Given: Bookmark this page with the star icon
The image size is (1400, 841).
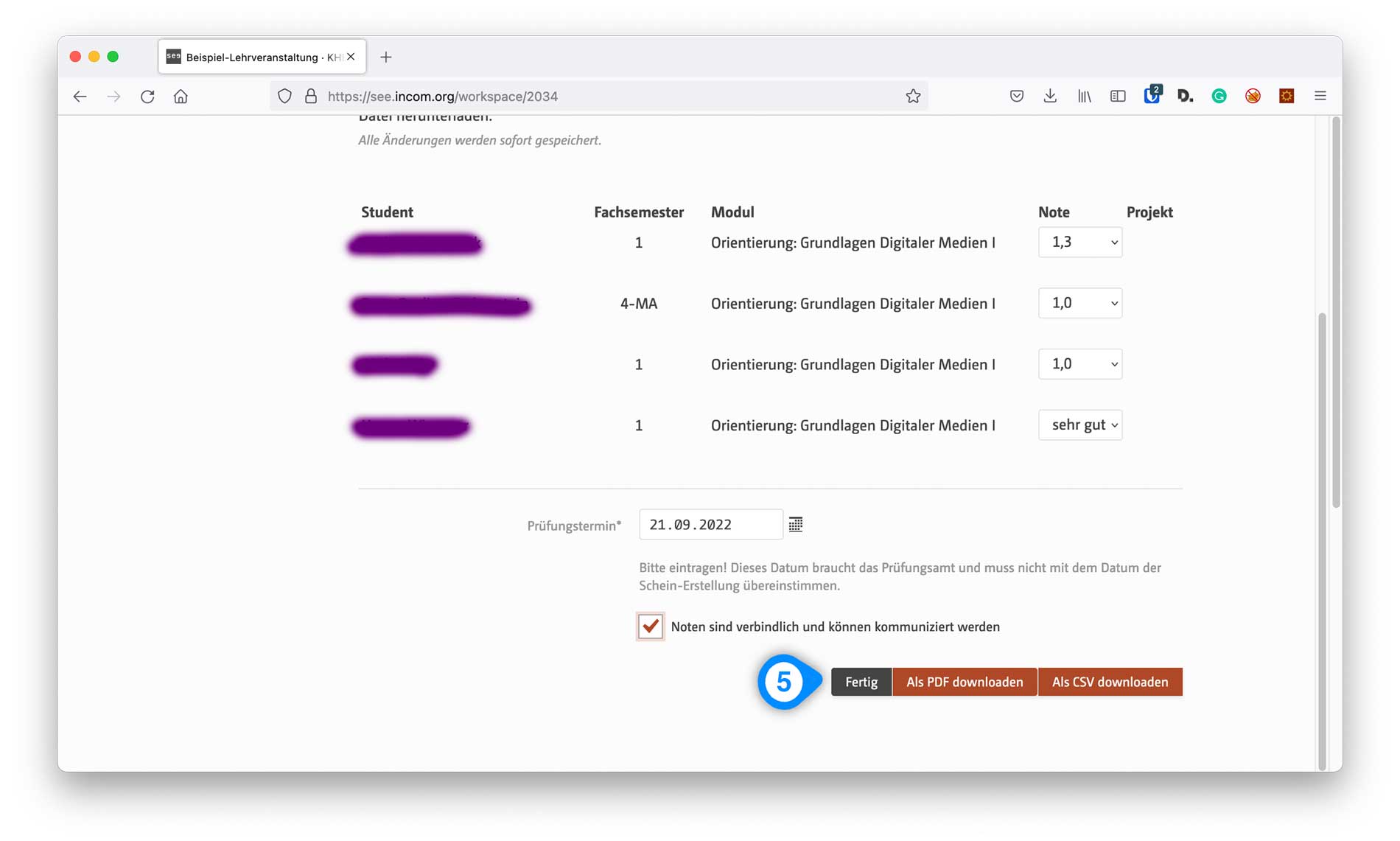Looking at the screenshot, I should coord(913,97).
